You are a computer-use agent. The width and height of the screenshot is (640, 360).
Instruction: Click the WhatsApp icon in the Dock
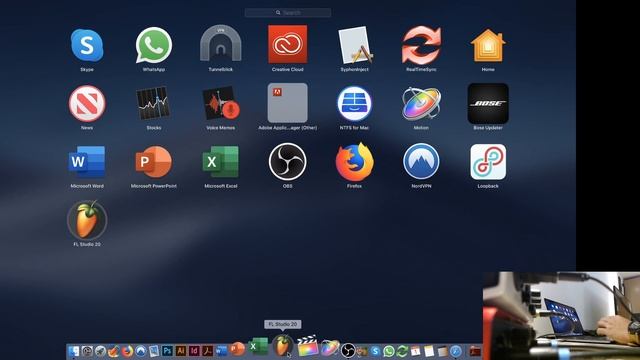coord(389,351)
